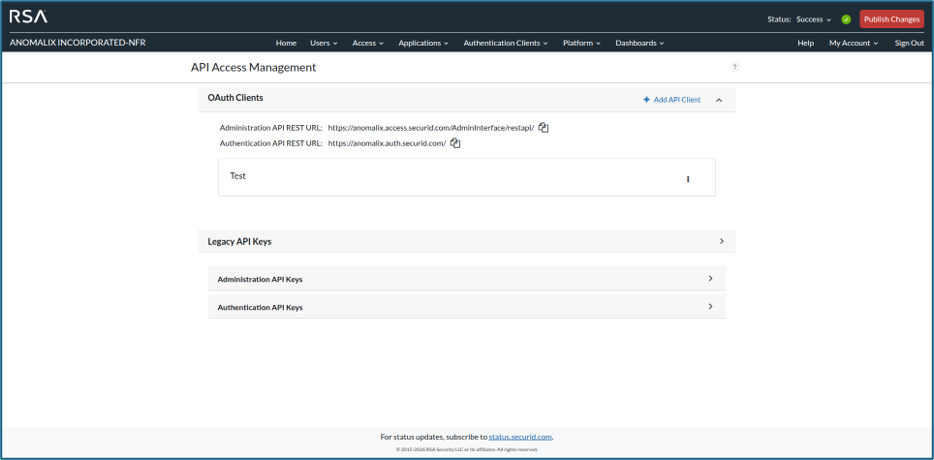The height and width of the screenshot is (460, 934).
Task: Open the Access menu
Action: click(x=368, y=43)
